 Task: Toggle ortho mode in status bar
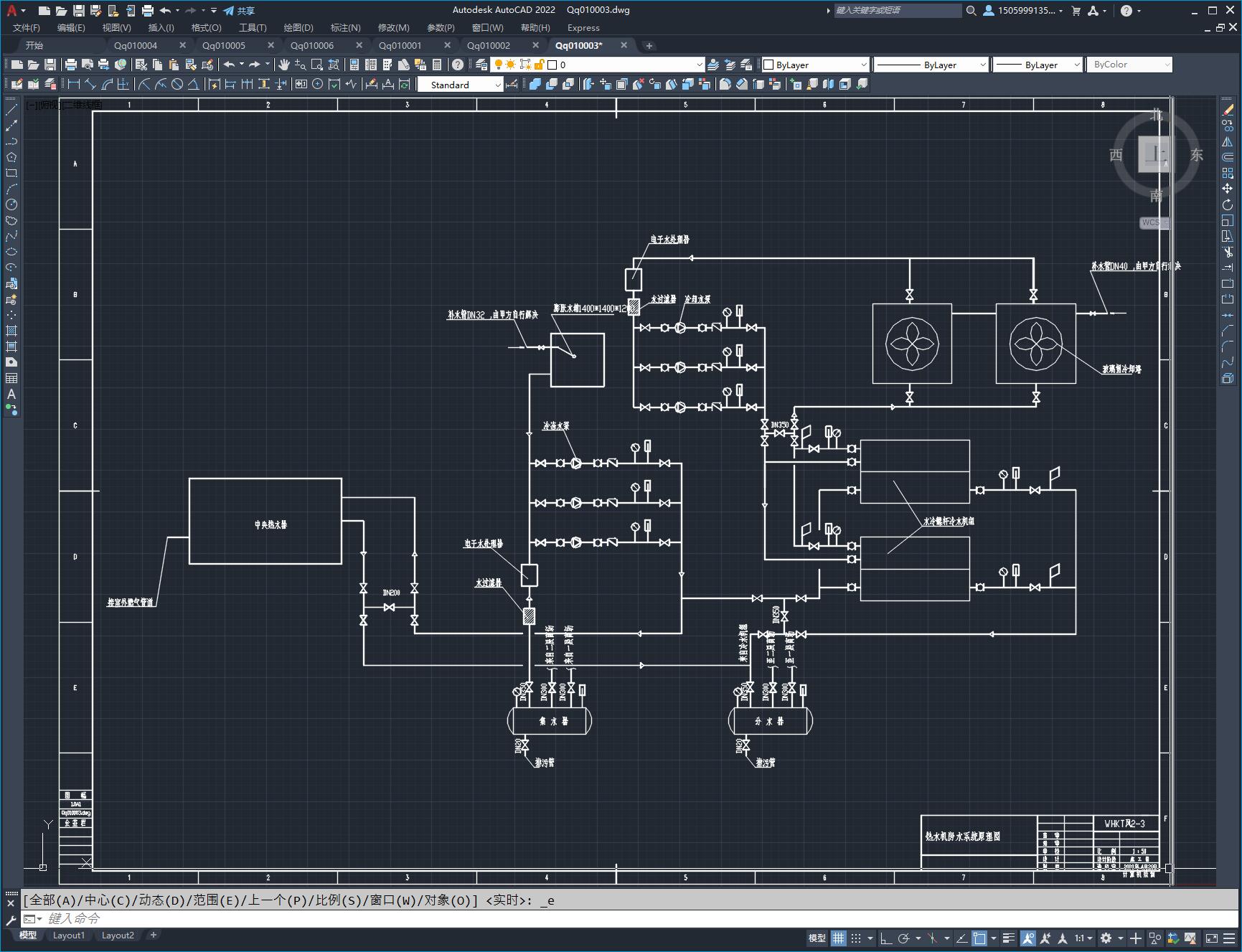(x=886, y=938)
